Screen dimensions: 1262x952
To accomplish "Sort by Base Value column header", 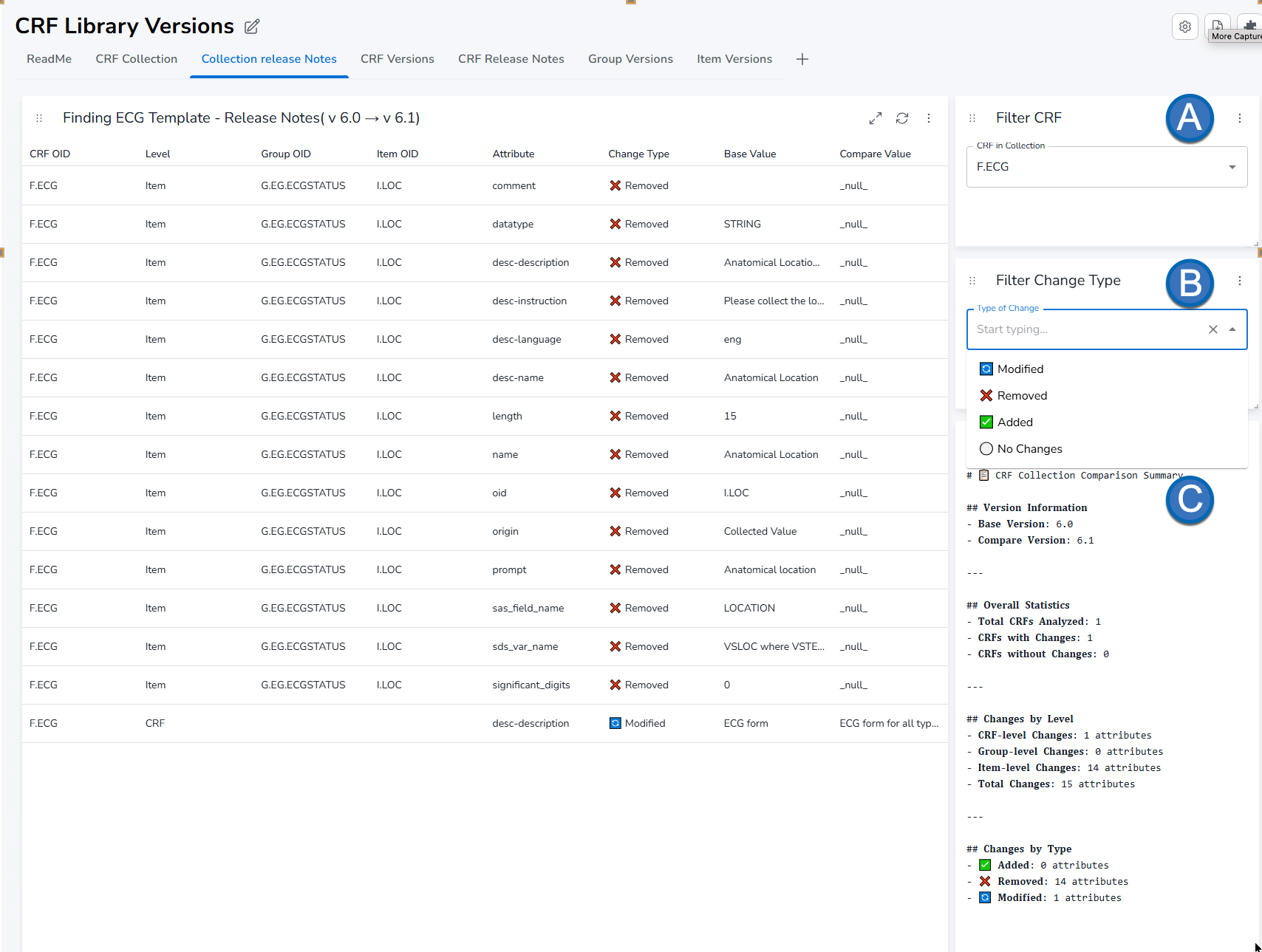I will pyautogui.click(x=750, y=154).
